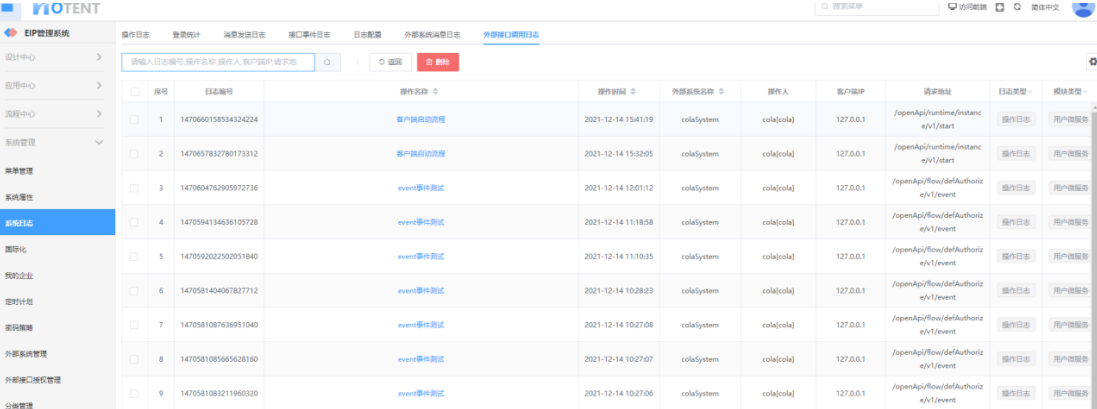Toggle the select-all checkbox in table header

coord(134,91)
